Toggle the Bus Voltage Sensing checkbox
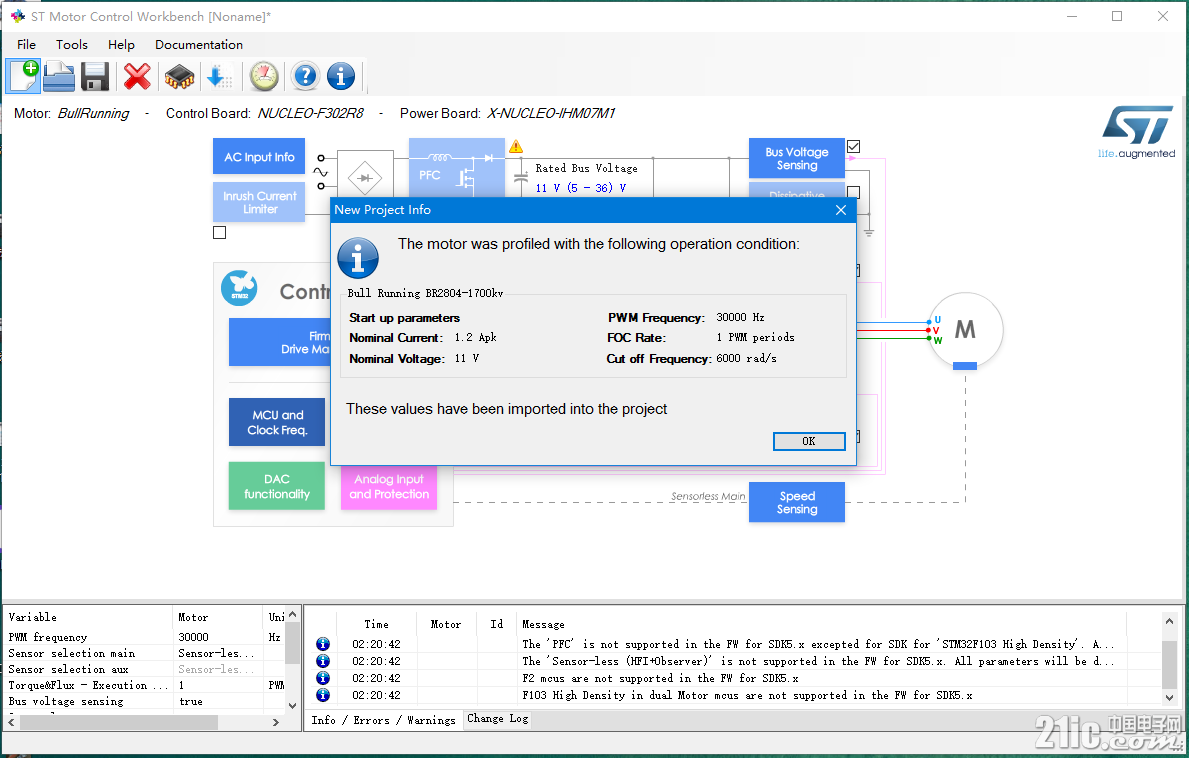1189x758 pixels. click(853, 146)
